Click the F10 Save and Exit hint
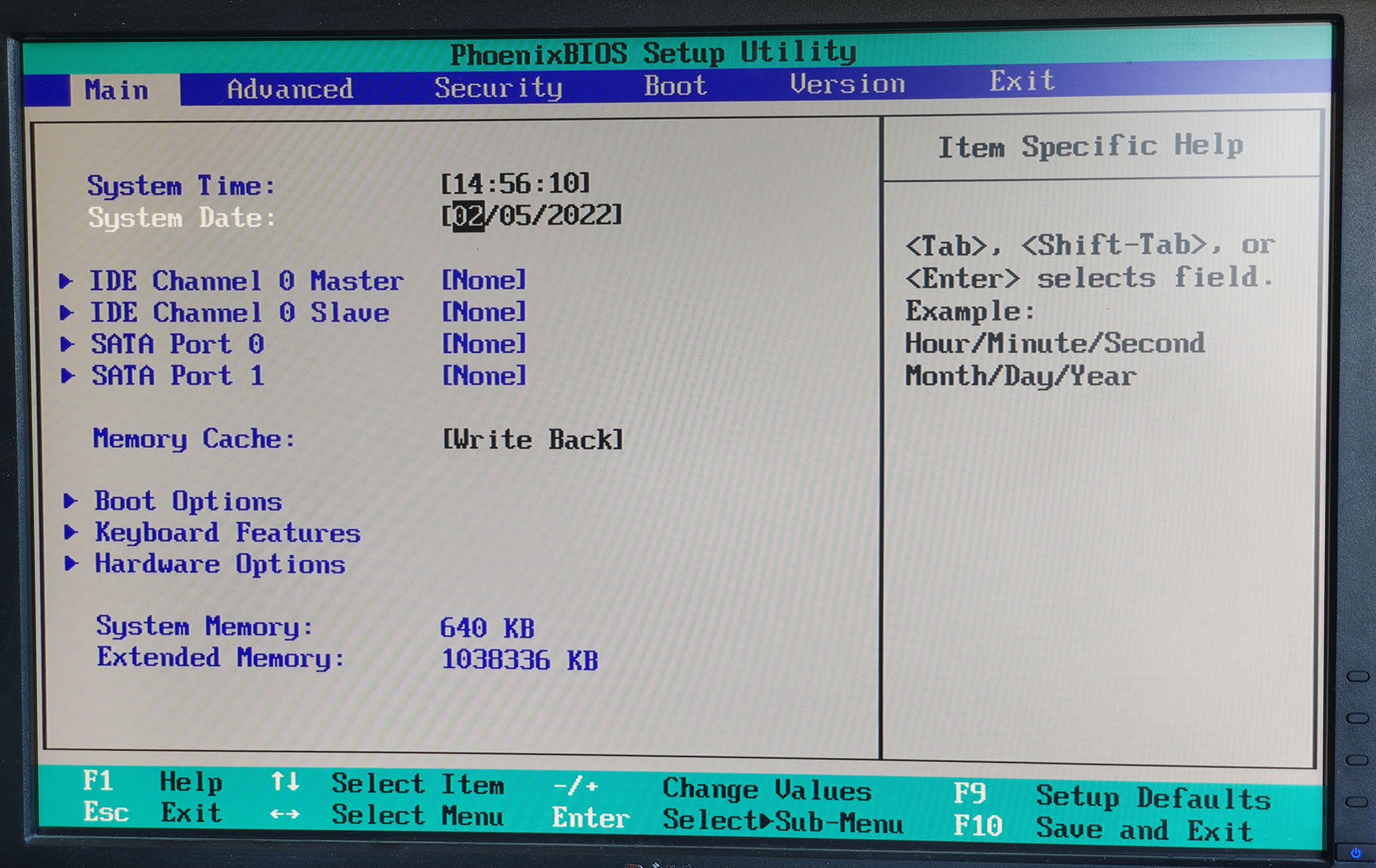Screen dimensions: 1376x868 (x=1103, y=828)
